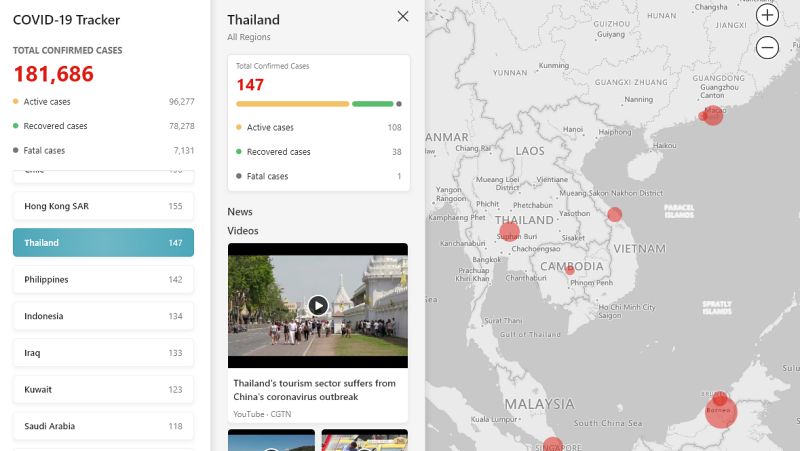Click the red bubble on Vietnam coast

(615, 214)
